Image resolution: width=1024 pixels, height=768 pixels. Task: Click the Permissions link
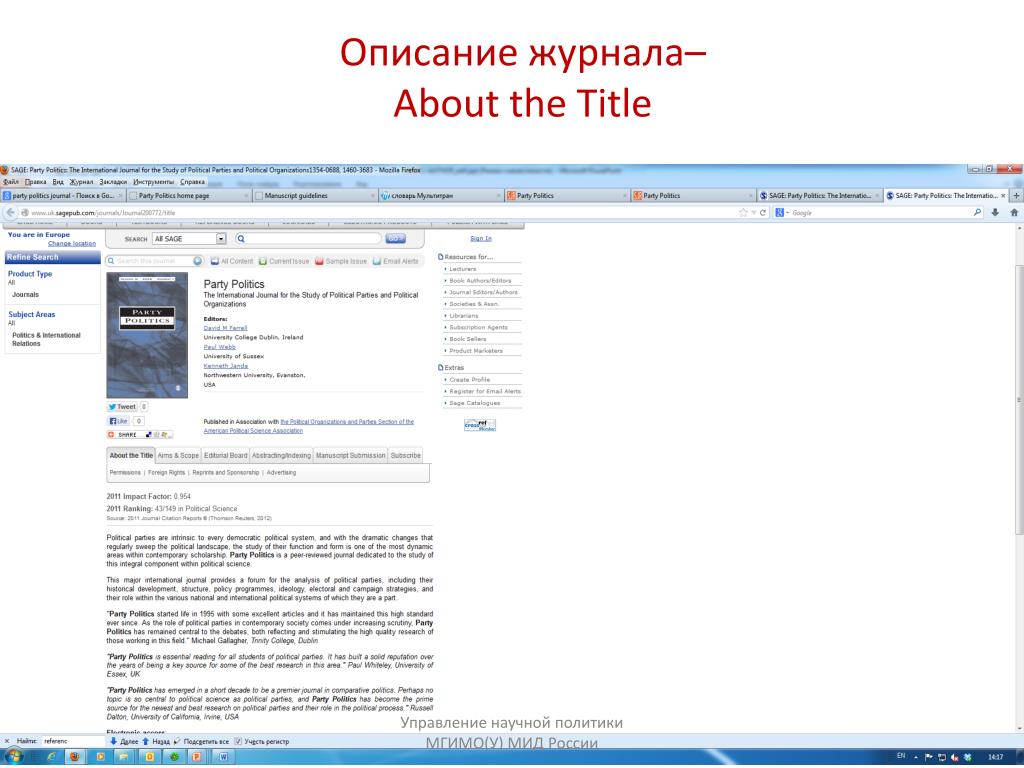tap(125, 473)
